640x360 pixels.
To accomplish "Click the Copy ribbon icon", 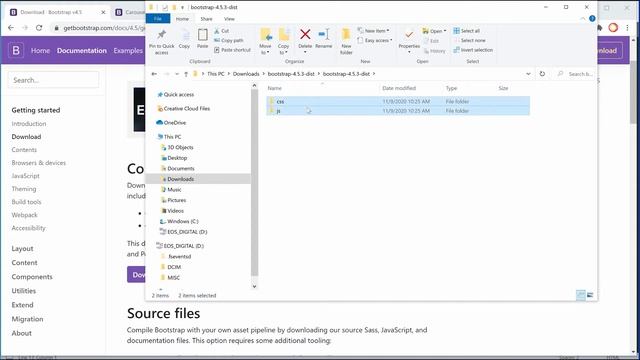I will coord(184,40).
